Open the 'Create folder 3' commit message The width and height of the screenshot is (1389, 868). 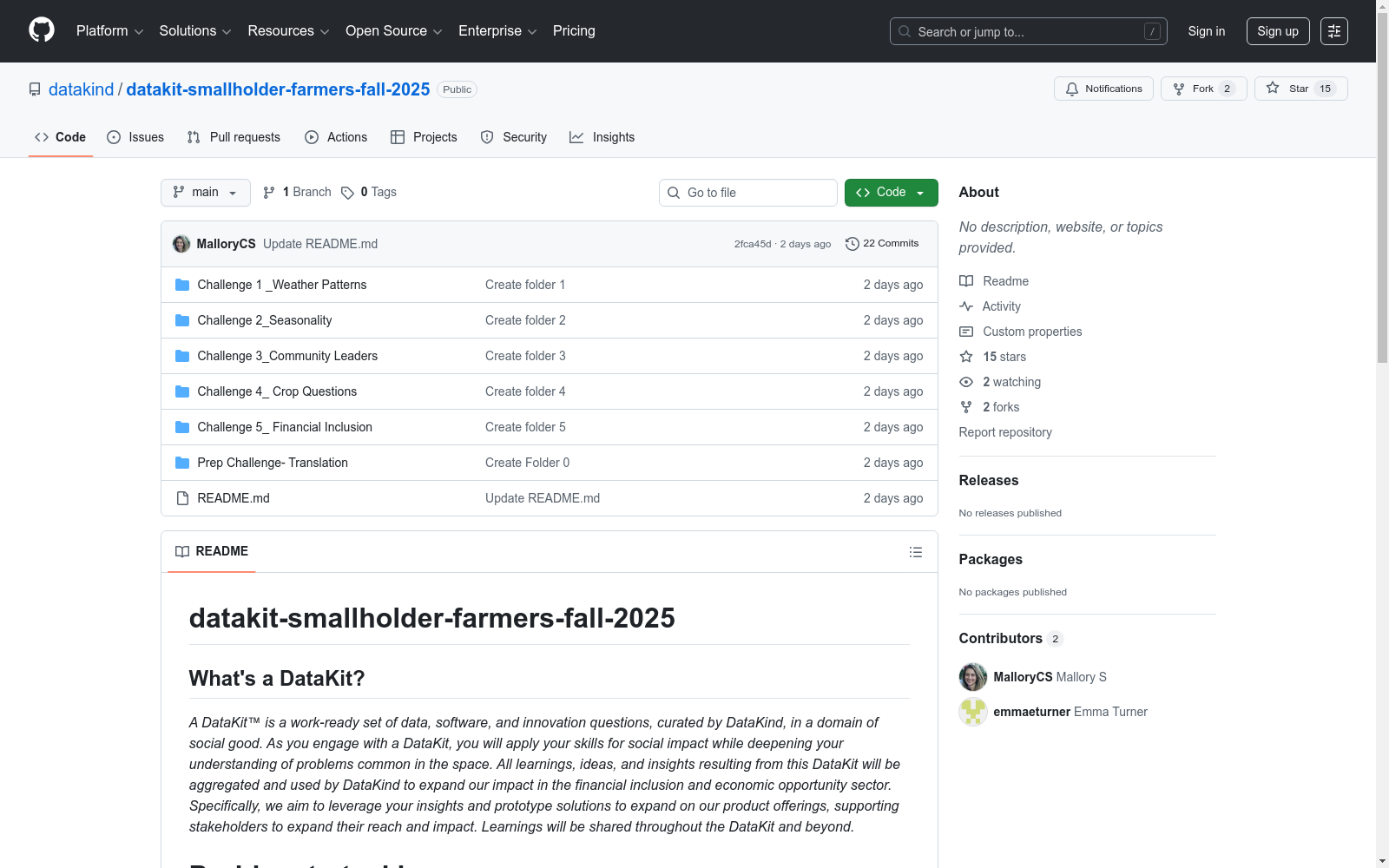click(525, 356)
